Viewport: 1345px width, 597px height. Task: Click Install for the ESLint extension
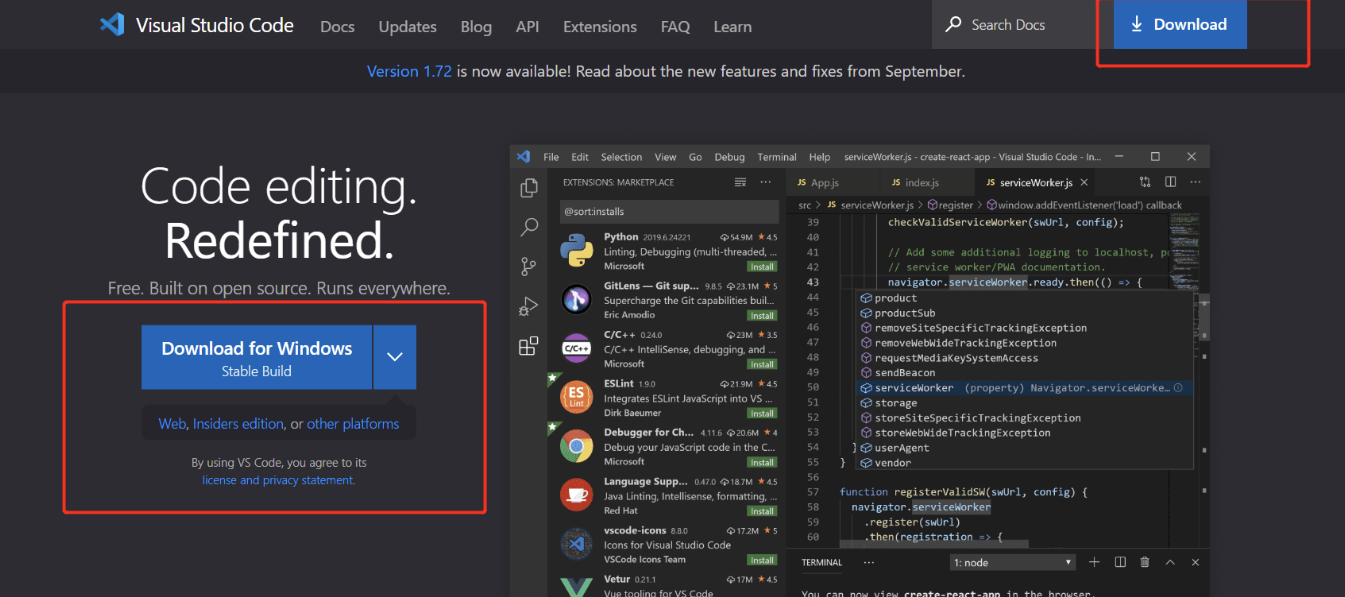tap(763, 413)
